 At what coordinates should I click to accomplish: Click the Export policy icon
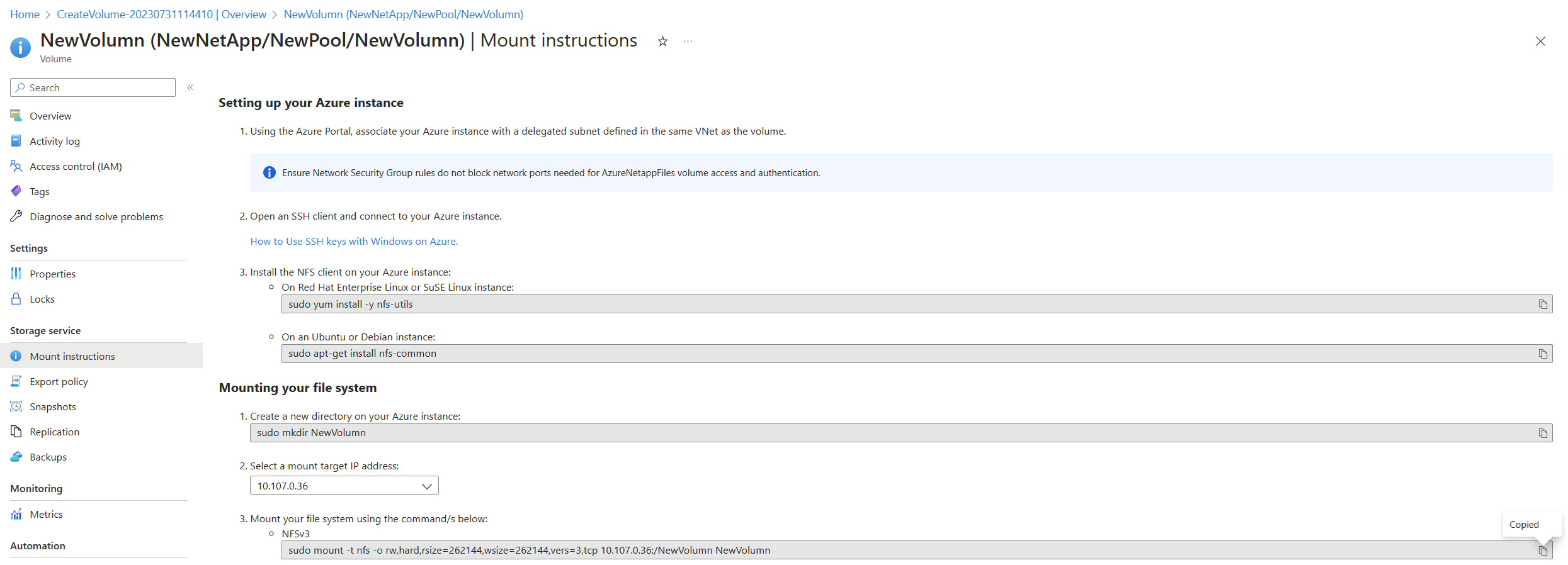coord(16,381)
